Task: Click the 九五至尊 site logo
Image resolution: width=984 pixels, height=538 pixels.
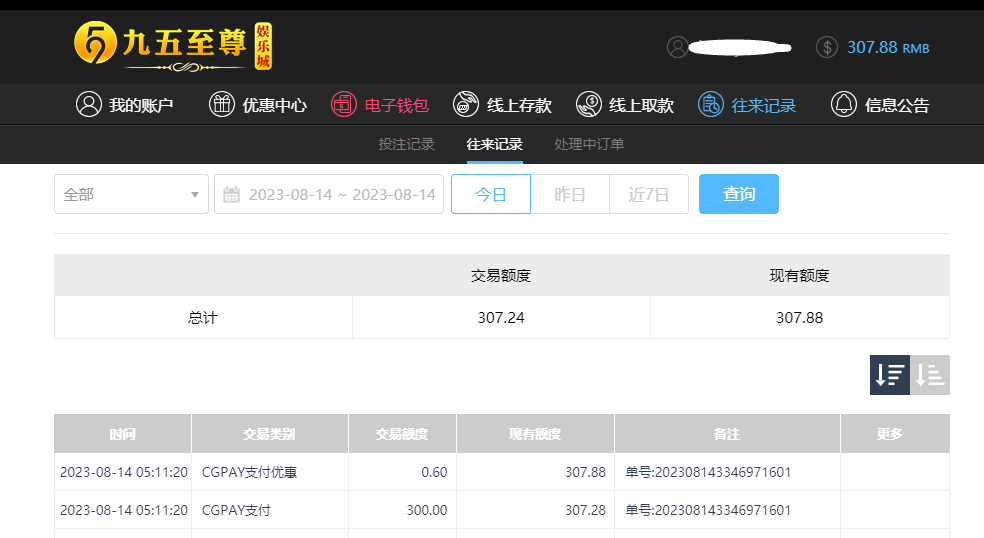Action: (x=173, y=46)
